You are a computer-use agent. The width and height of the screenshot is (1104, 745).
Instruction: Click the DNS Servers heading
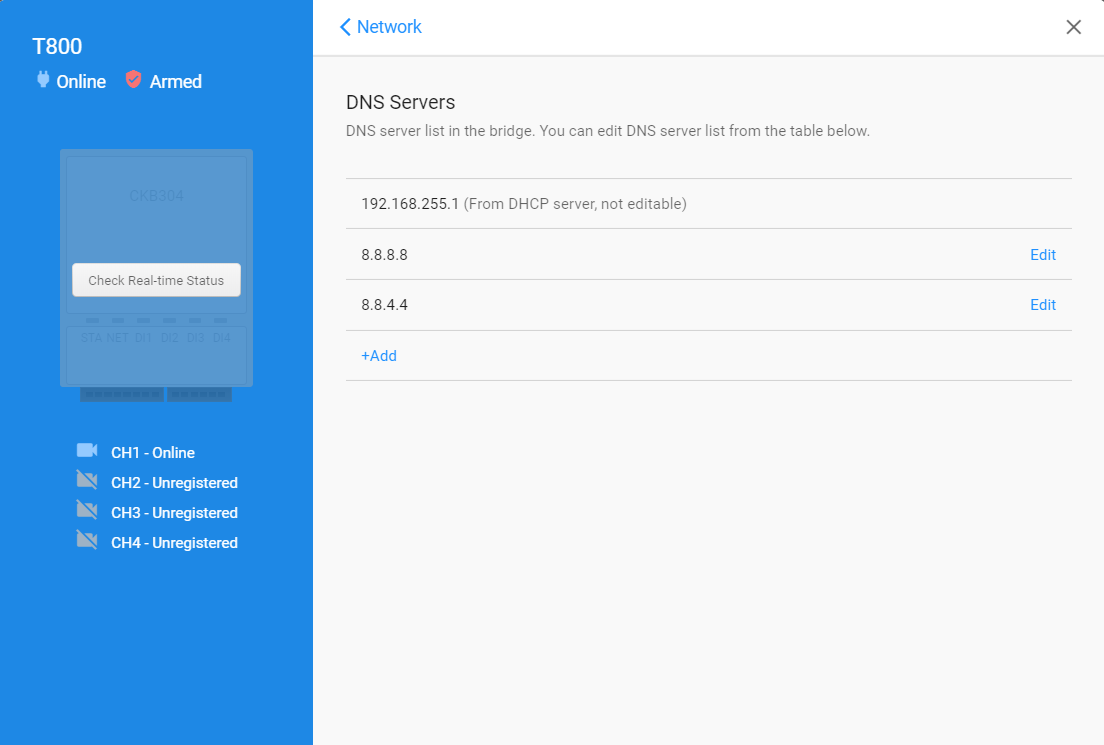pos(401,102)
